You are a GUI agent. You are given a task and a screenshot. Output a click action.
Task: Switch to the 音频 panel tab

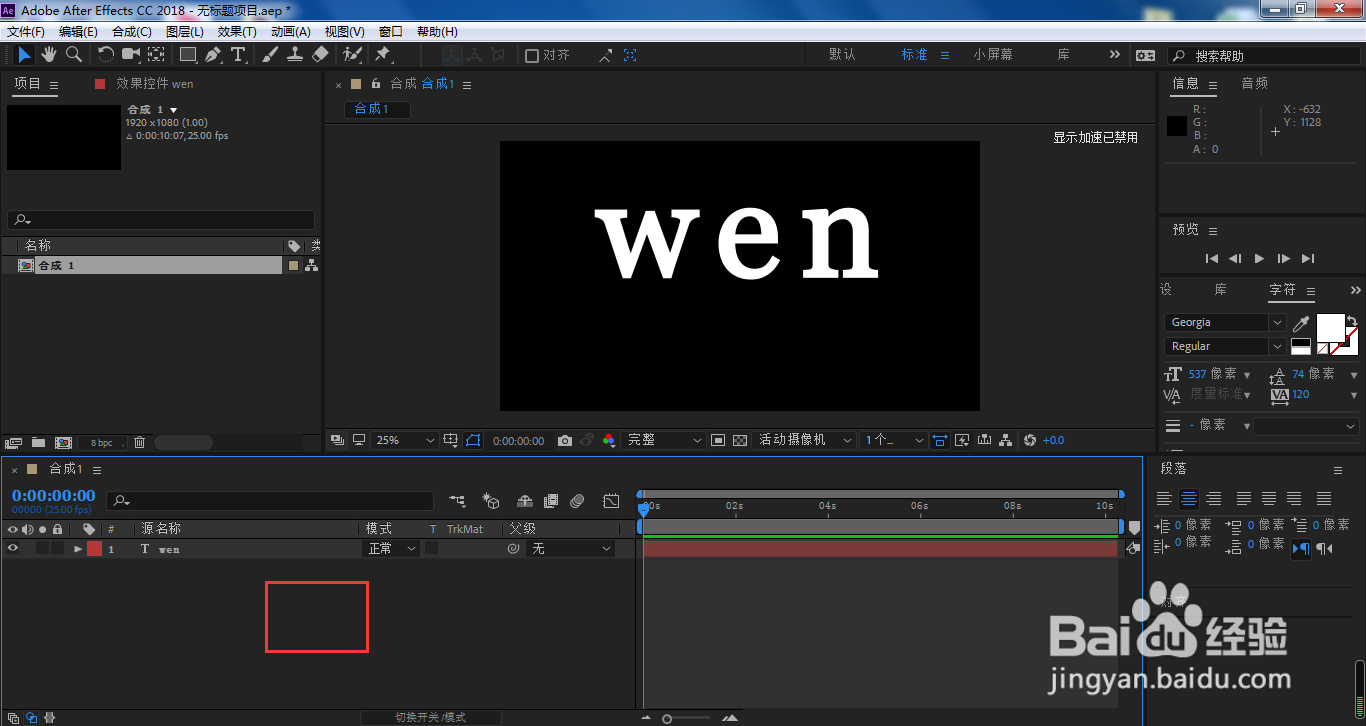tap(1254, 84)
